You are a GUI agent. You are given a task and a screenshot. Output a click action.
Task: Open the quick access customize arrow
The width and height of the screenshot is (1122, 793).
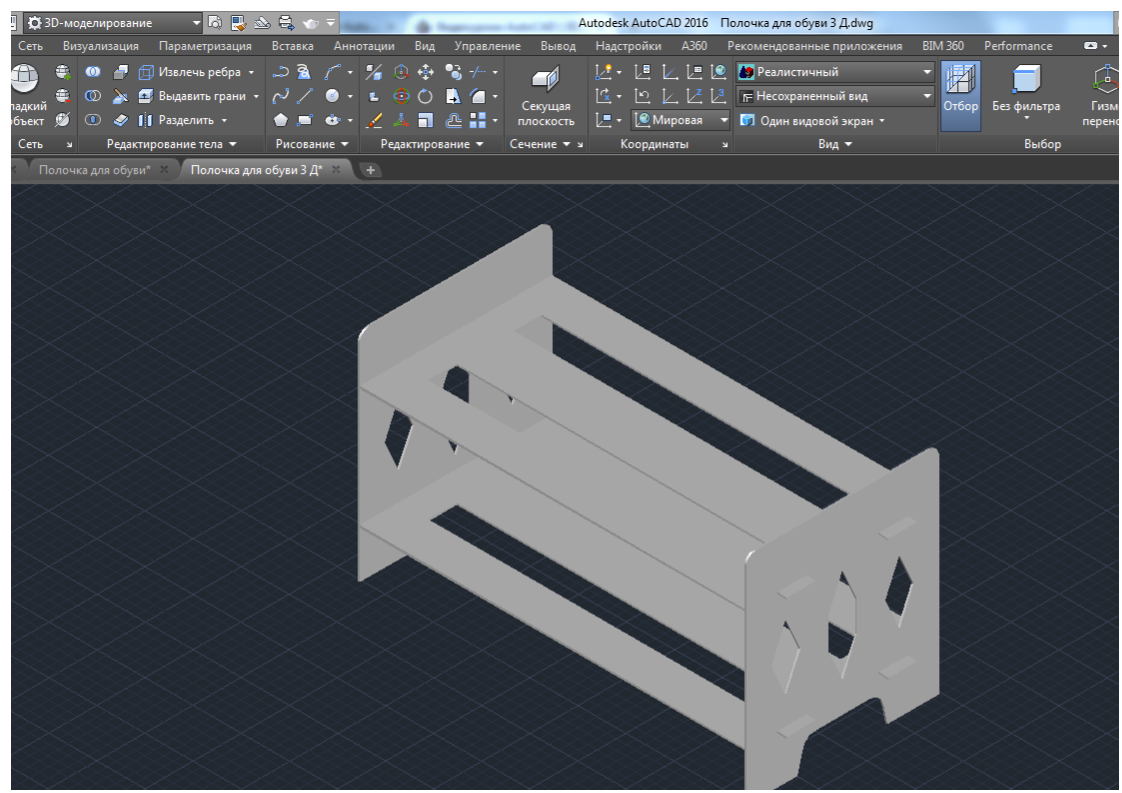coord(331,23)
